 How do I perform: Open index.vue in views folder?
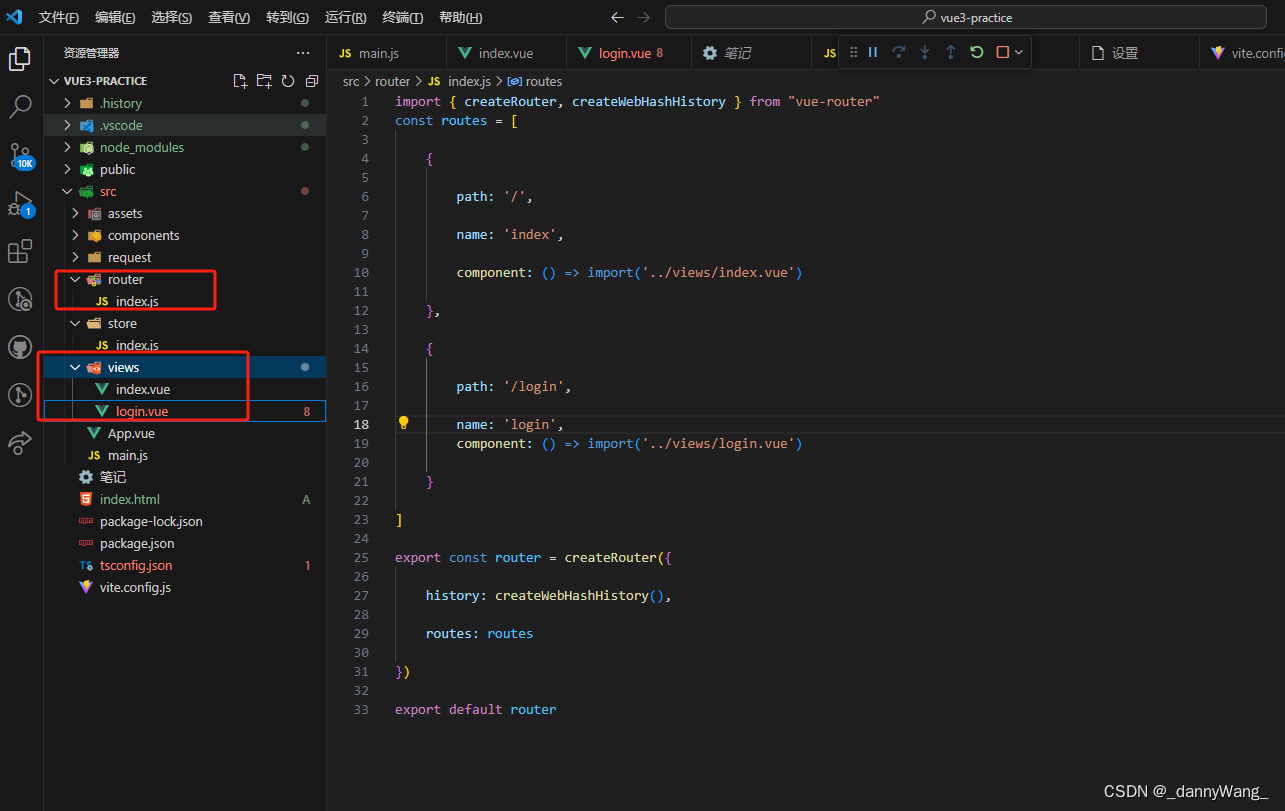pyautogui.click(x=185, y=389)
